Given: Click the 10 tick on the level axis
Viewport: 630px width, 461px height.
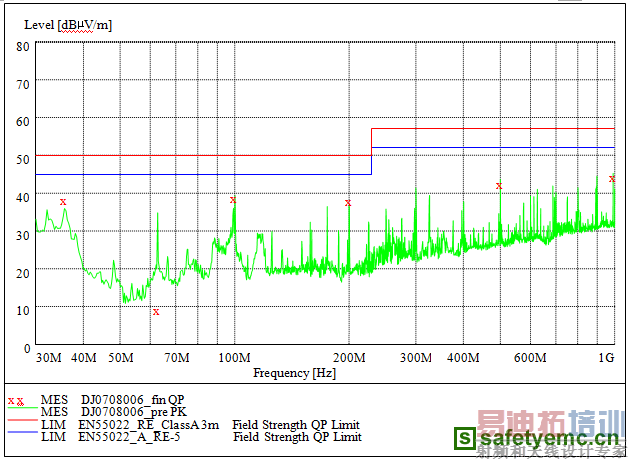Looking at the screenshot, I should coord(23,310).
